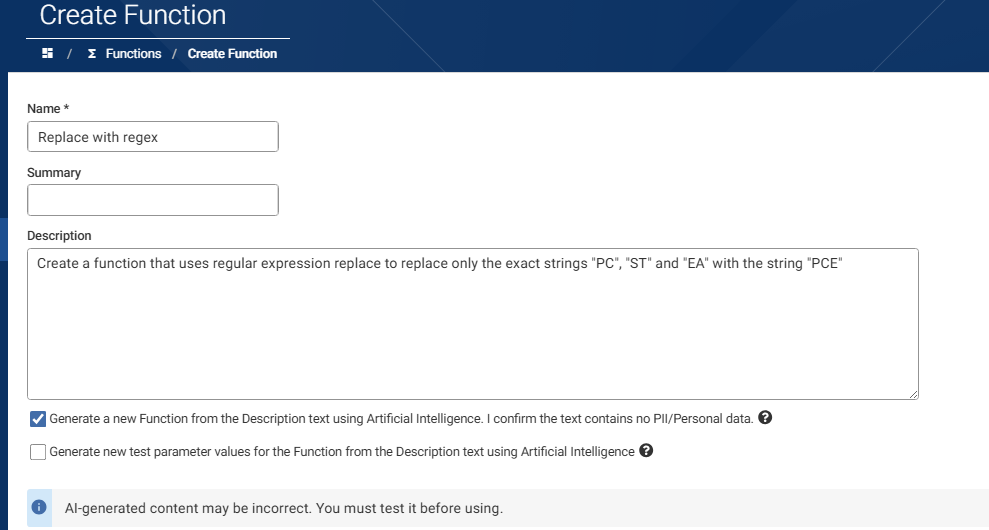Click the Create Function page heading
989x530 pixels.
click(x=132, y=15)
